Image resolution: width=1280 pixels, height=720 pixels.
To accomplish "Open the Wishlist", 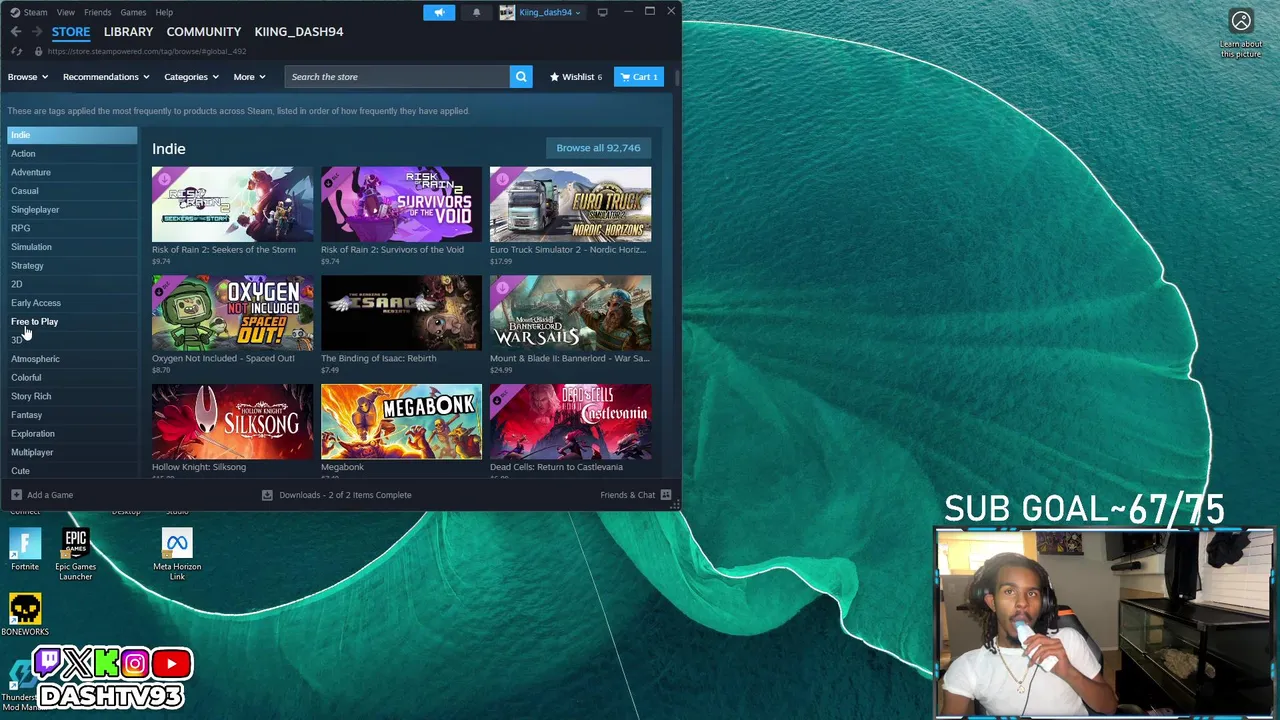I will pyautogui.click(x=576, y=77).
